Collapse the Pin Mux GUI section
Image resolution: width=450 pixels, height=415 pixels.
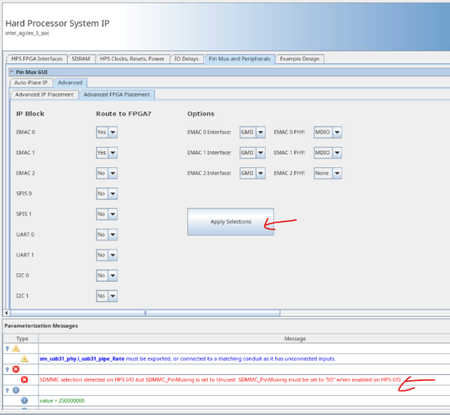pyautogui.click(x=11, y=72)
